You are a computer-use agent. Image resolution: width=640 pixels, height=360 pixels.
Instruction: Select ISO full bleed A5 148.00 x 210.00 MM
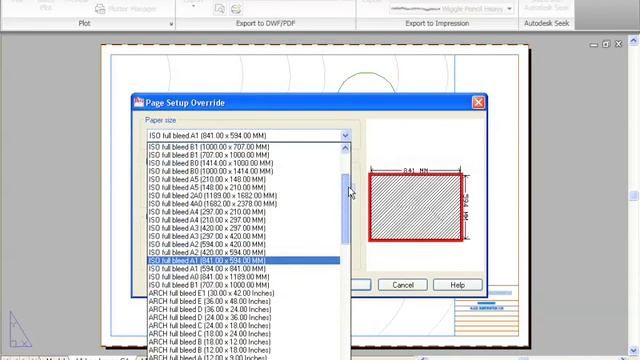pos(244,187)
